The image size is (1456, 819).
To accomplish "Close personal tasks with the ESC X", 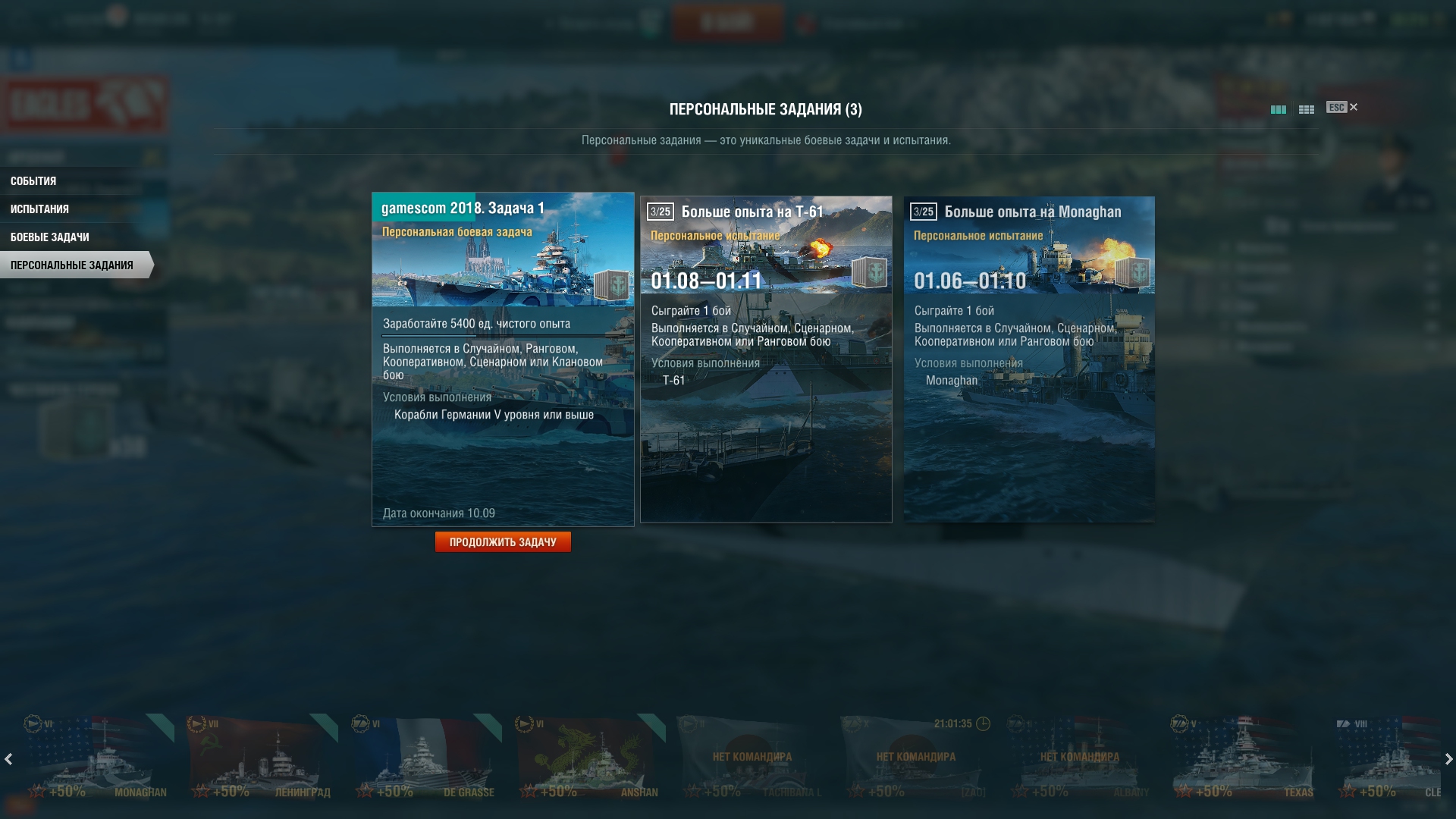I will tap(1342, 107).
